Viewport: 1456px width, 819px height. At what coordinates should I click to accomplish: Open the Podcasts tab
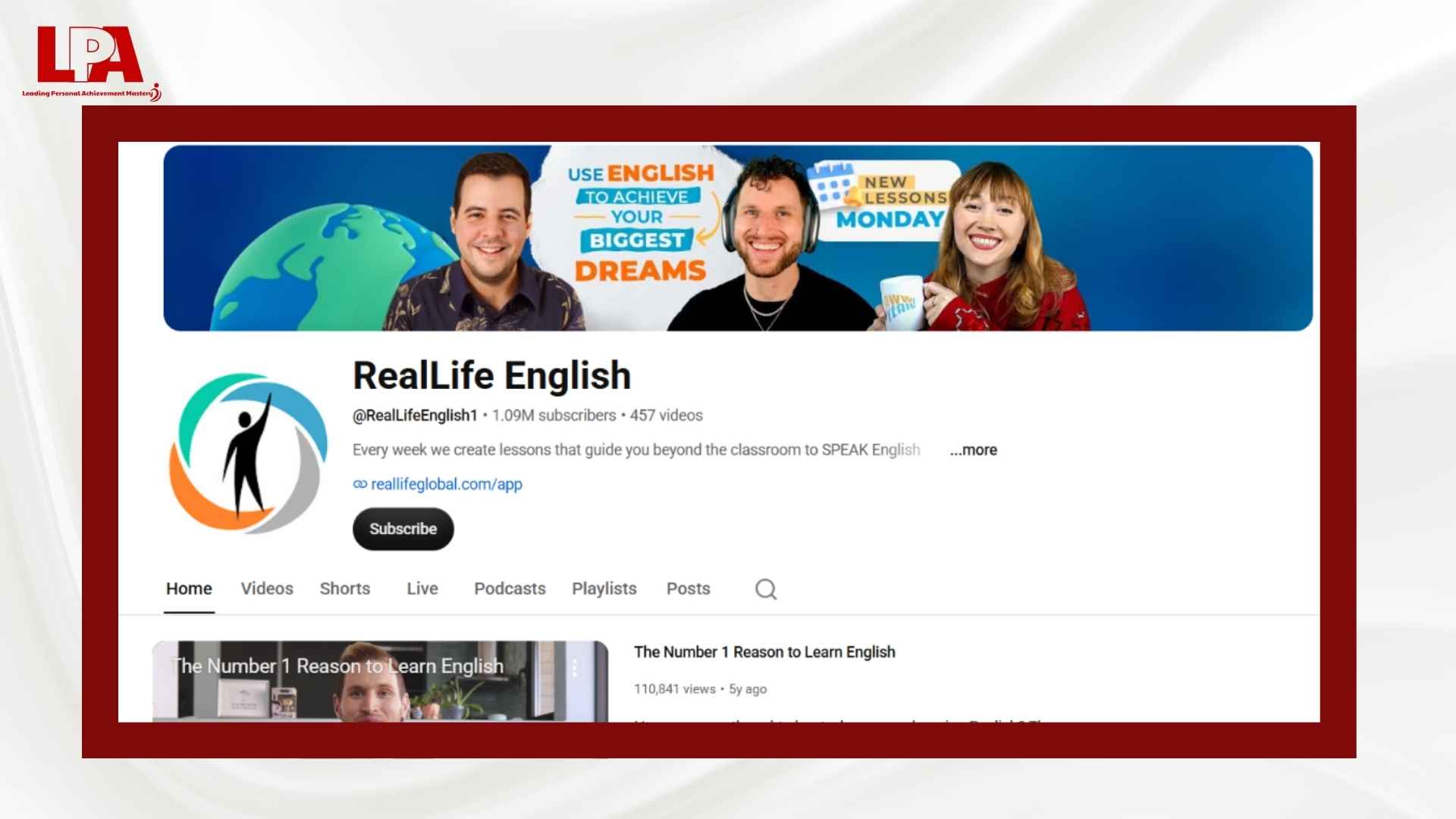point(510,588)
